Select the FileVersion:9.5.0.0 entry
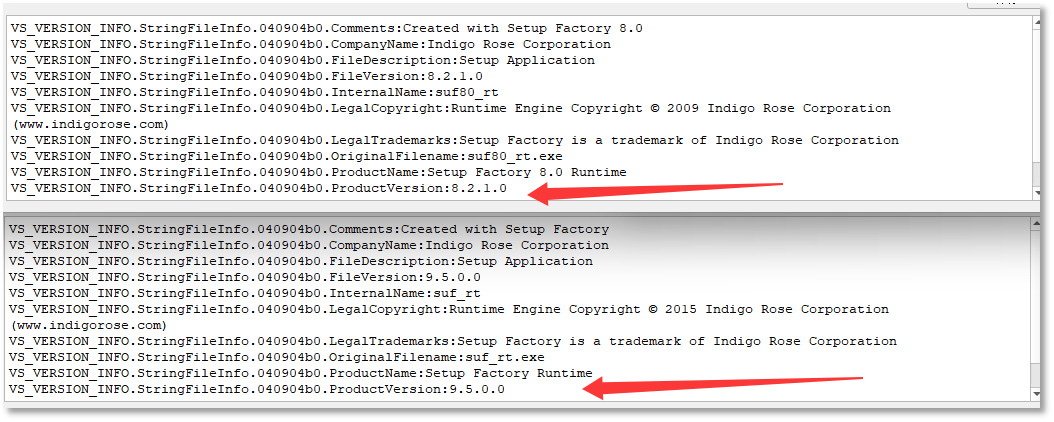 click(245, 277)
